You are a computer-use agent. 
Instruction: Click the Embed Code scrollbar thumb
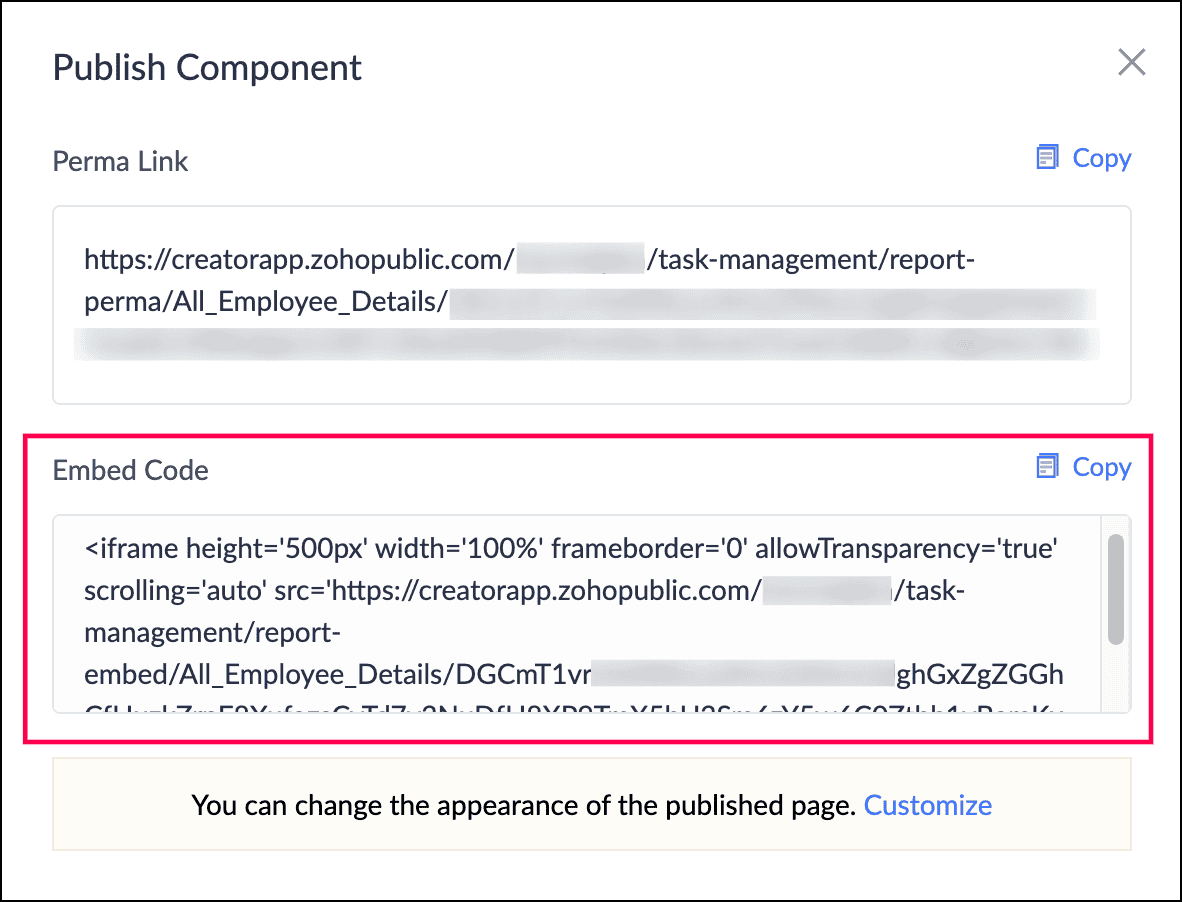[1116, 589]
